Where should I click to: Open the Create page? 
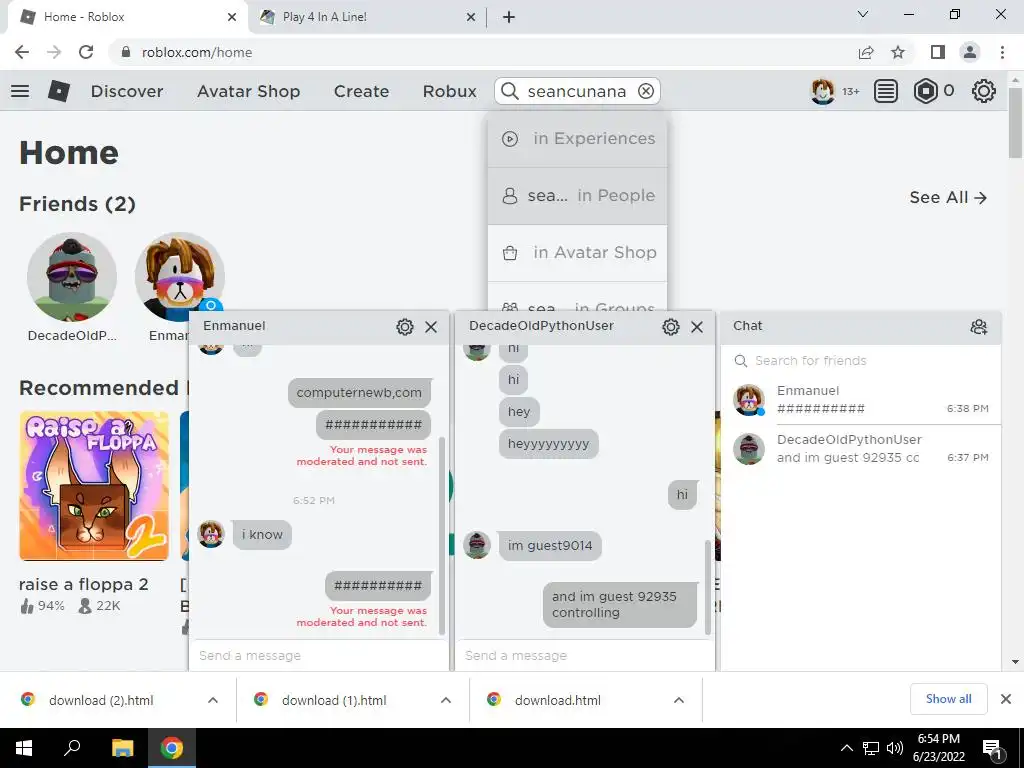point(361,91)
